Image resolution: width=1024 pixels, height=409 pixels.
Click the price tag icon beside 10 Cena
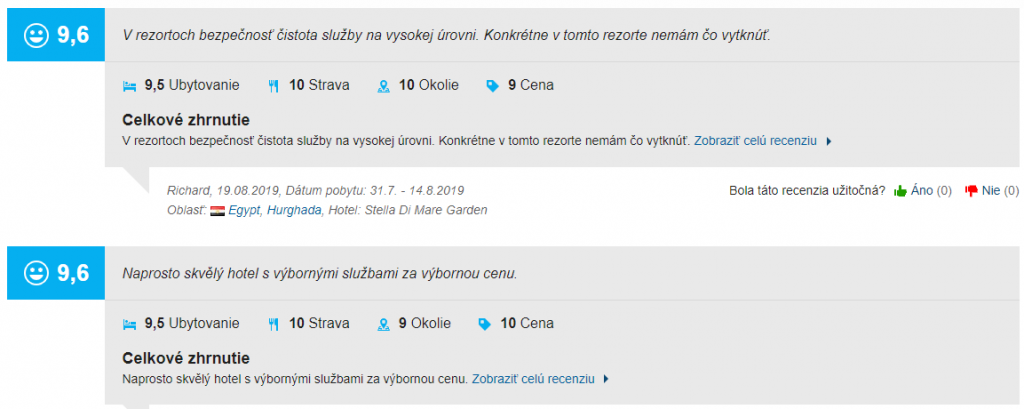coord(484,324)
